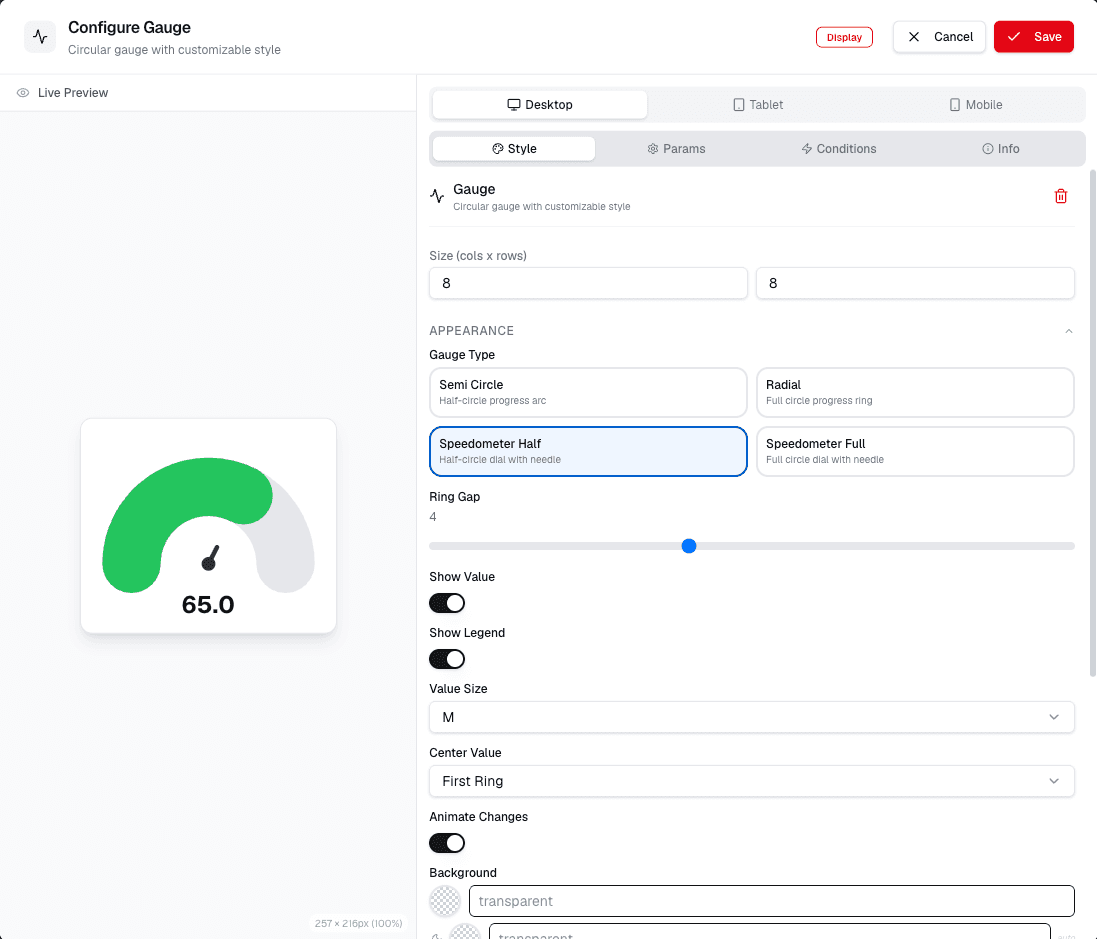Select the Mobile device view
1097x939 pixels.
click(975, 104)
